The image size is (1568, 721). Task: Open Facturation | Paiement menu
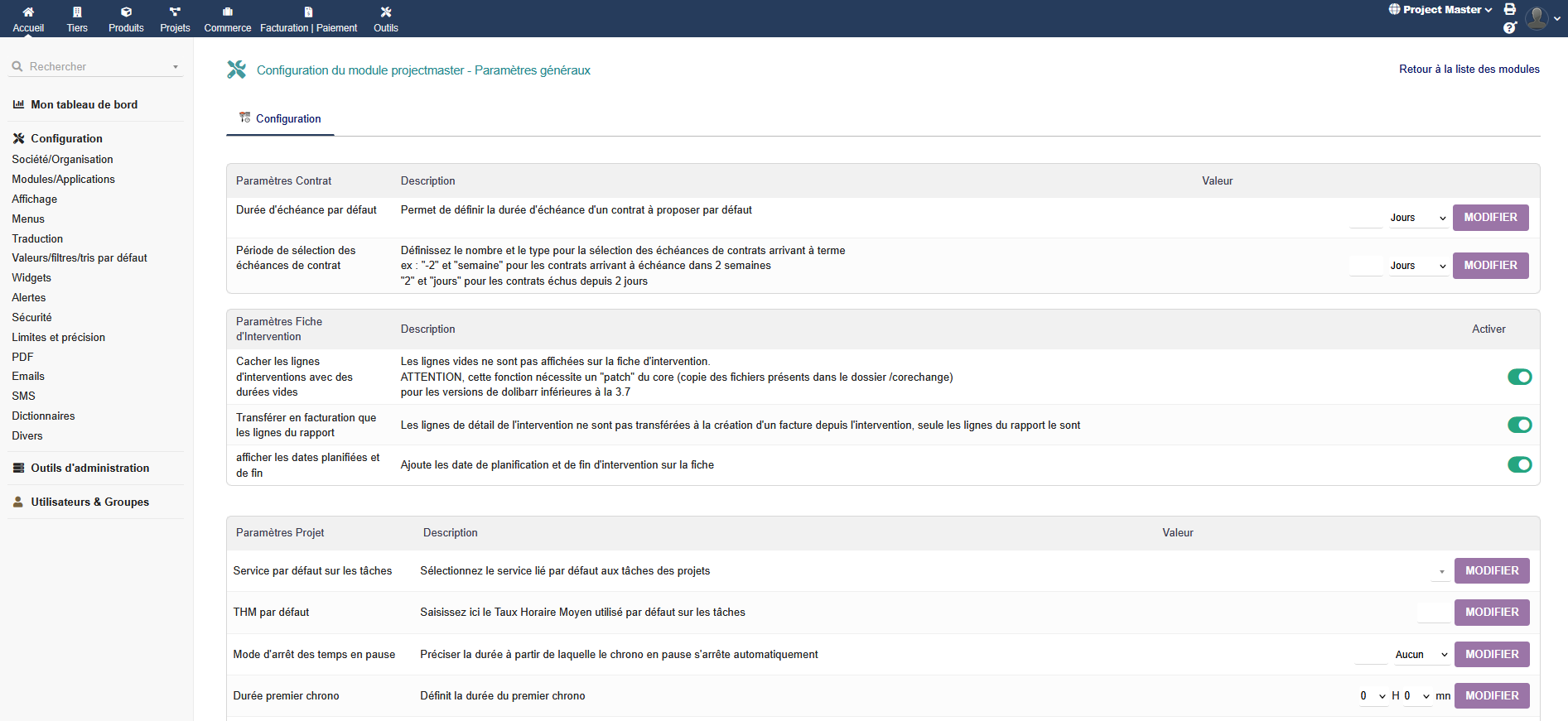tap(308, 19)
